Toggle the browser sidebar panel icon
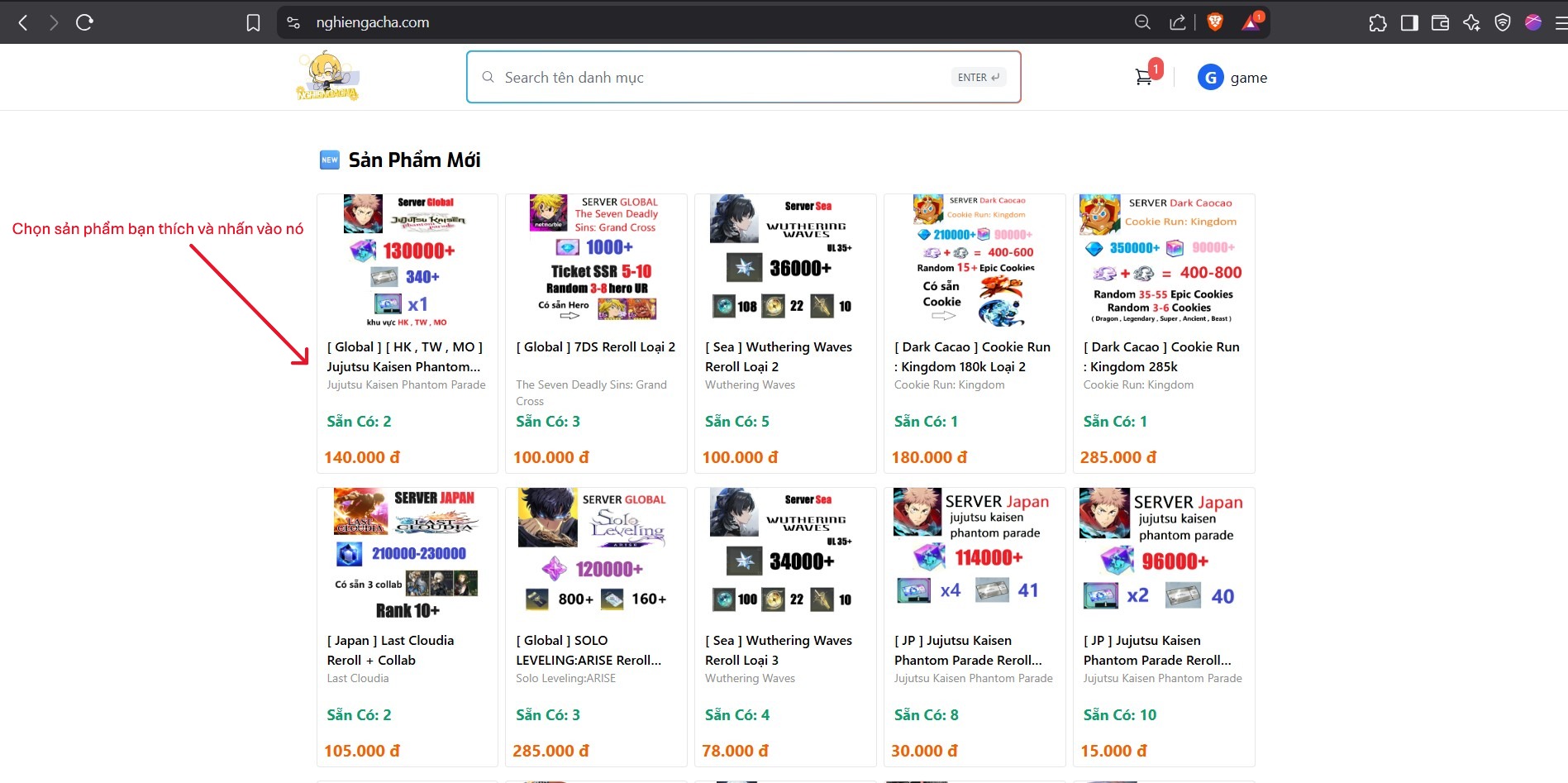1568x783 pixels. coord(1409,22)
